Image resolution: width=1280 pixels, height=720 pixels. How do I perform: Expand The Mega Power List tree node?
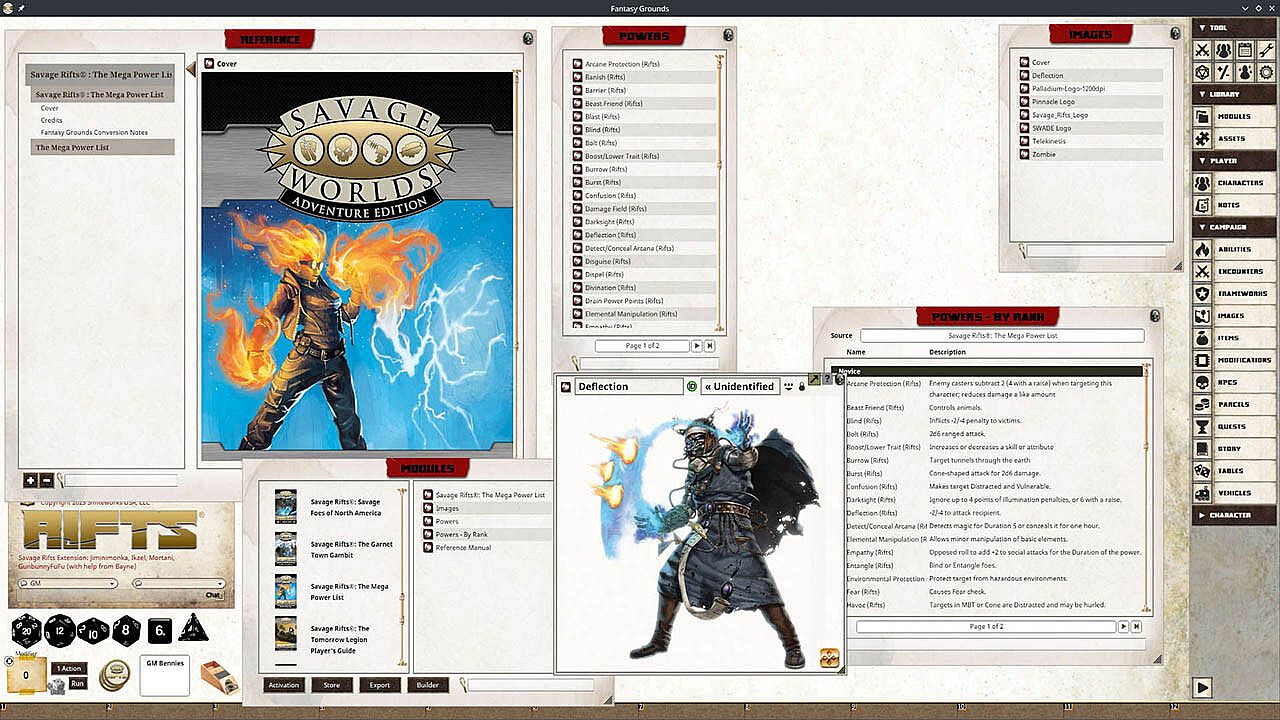(x=100, y=147)
